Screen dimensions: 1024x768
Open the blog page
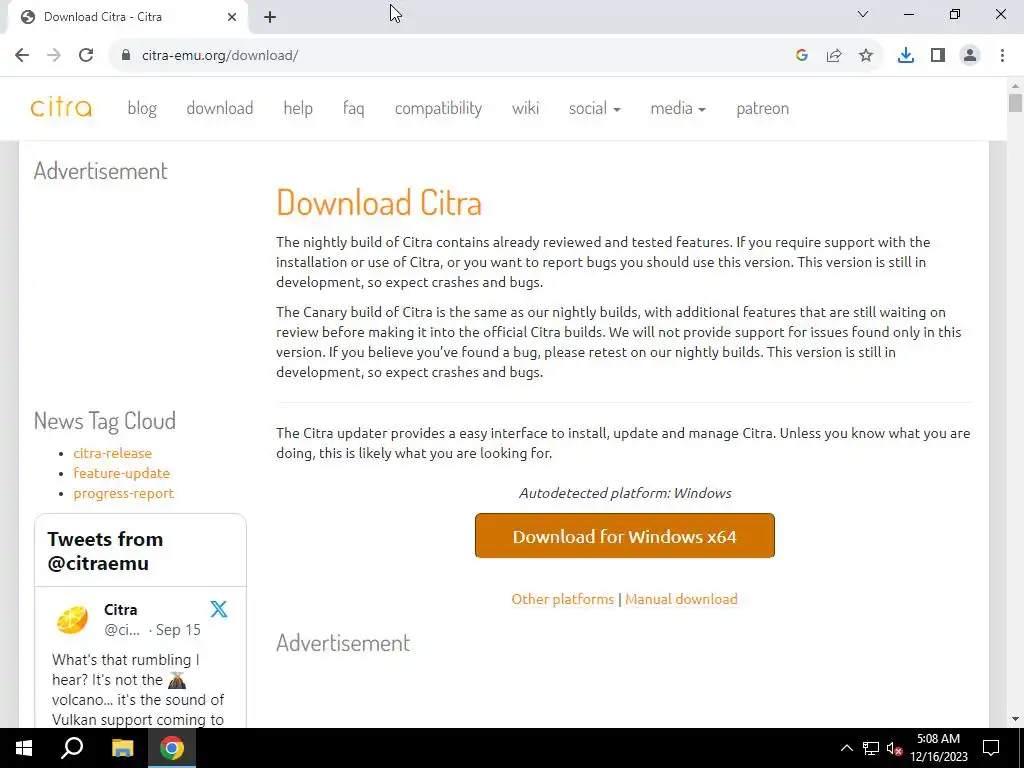tap(142, 108)
